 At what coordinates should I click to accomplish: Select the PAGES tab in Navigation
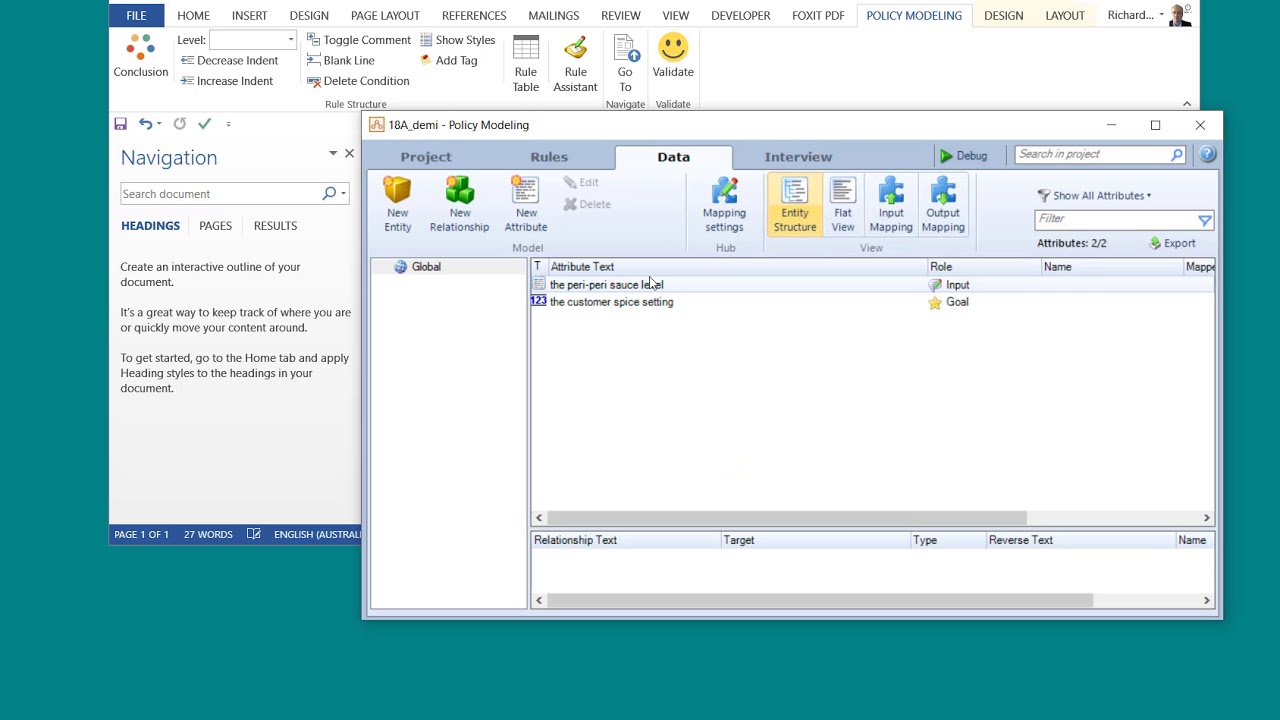(215, 226)
